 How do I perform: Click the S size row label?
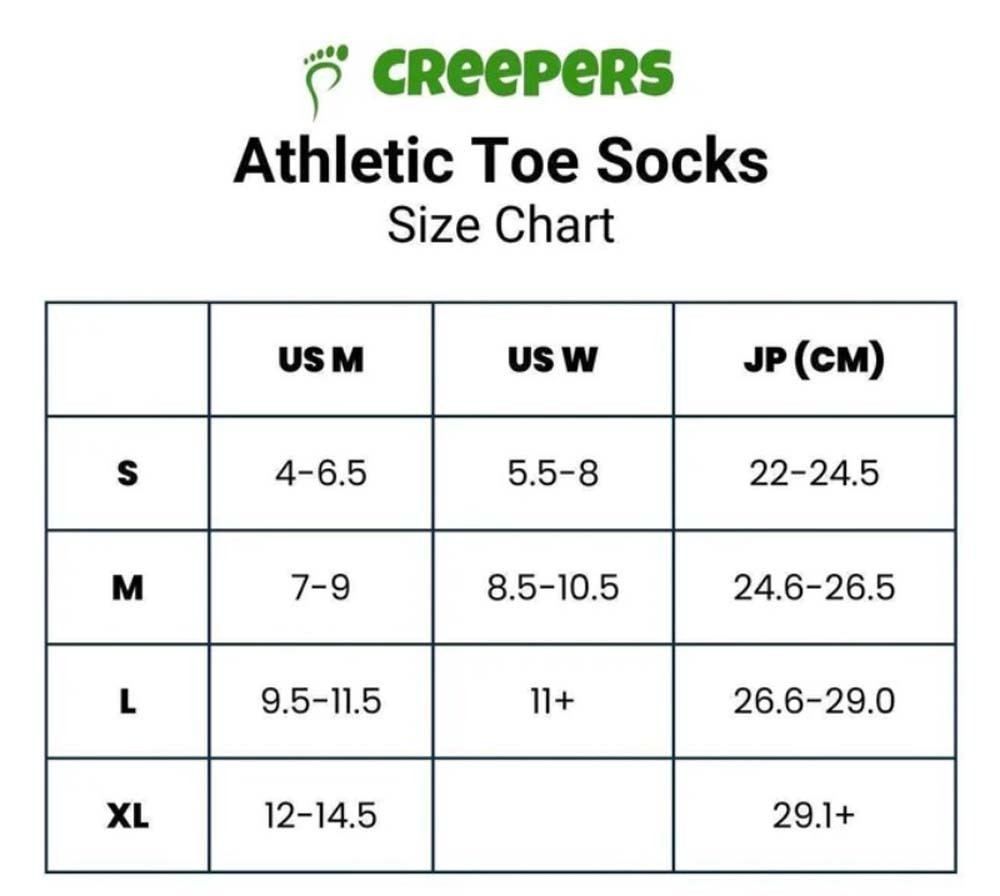127,473
